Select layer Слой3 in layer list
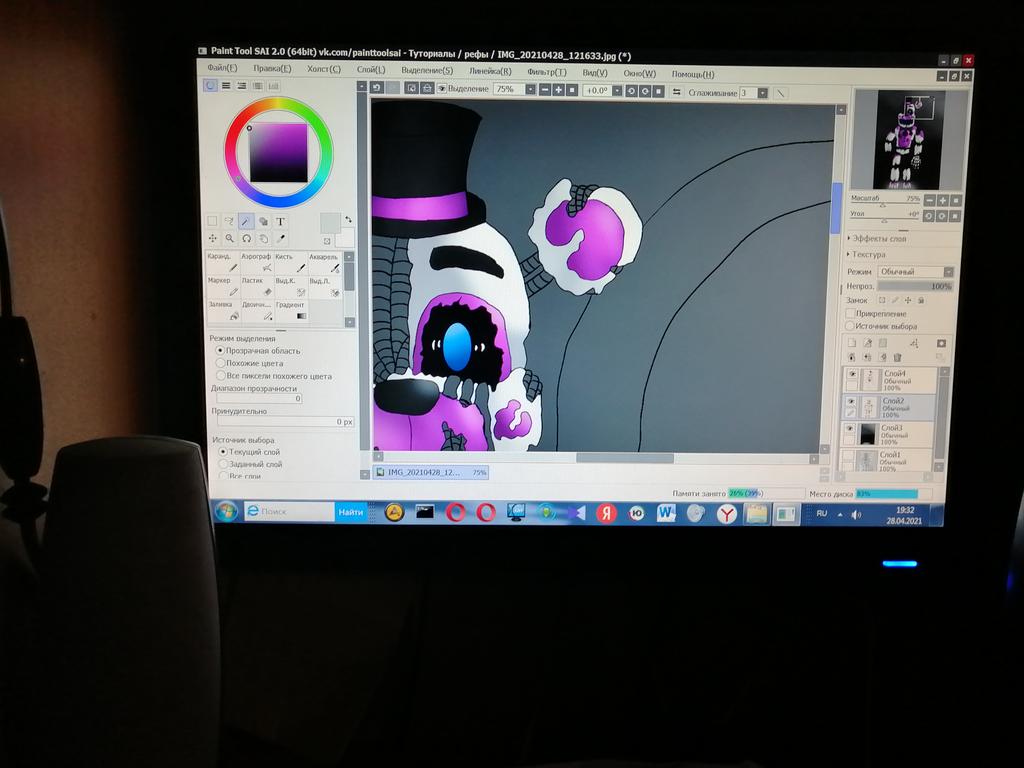The height and width of the screenshot is (768, 1024). pos(890,434)
